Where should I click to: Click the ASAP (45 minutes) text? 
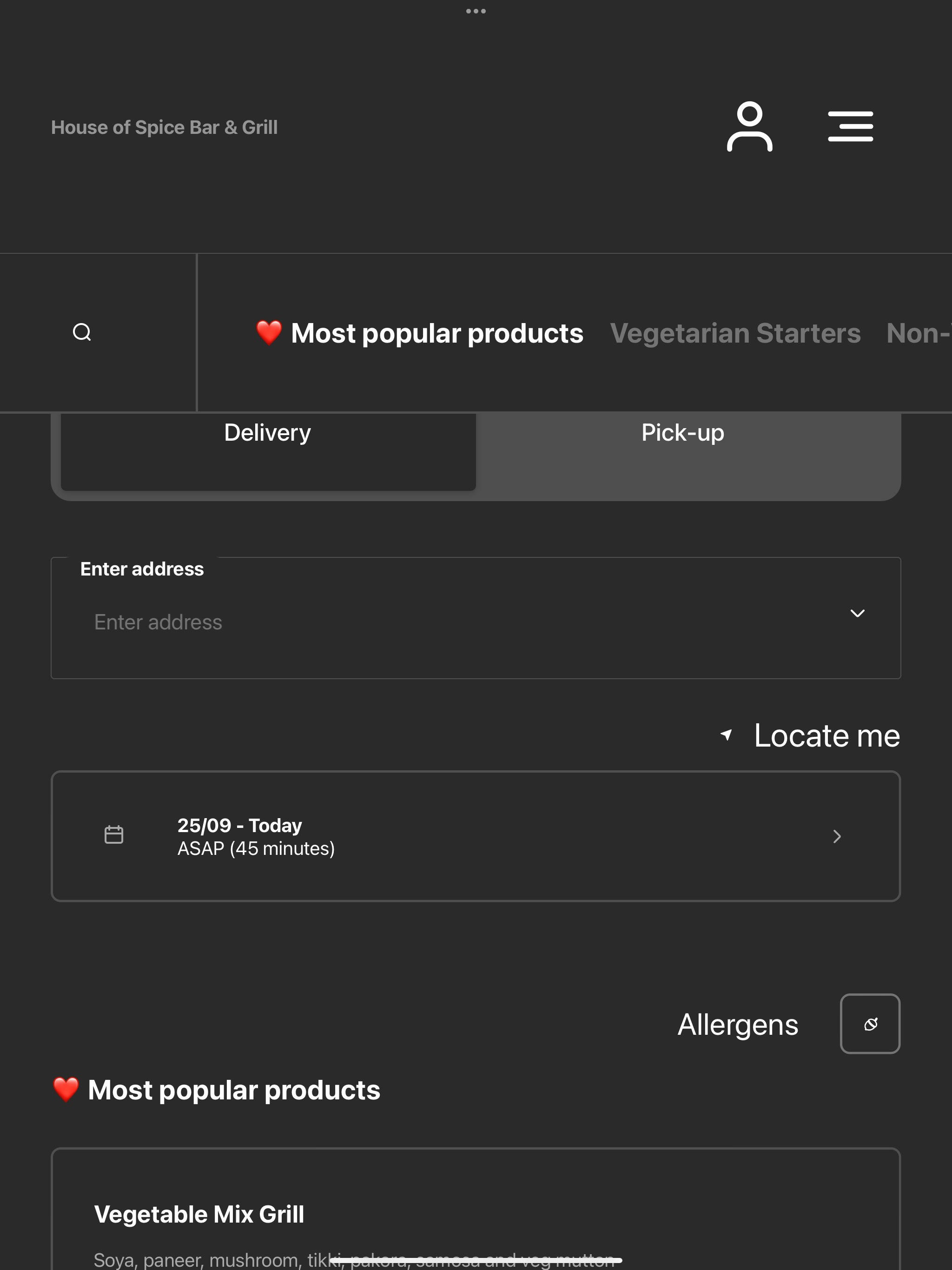point(256,848)
